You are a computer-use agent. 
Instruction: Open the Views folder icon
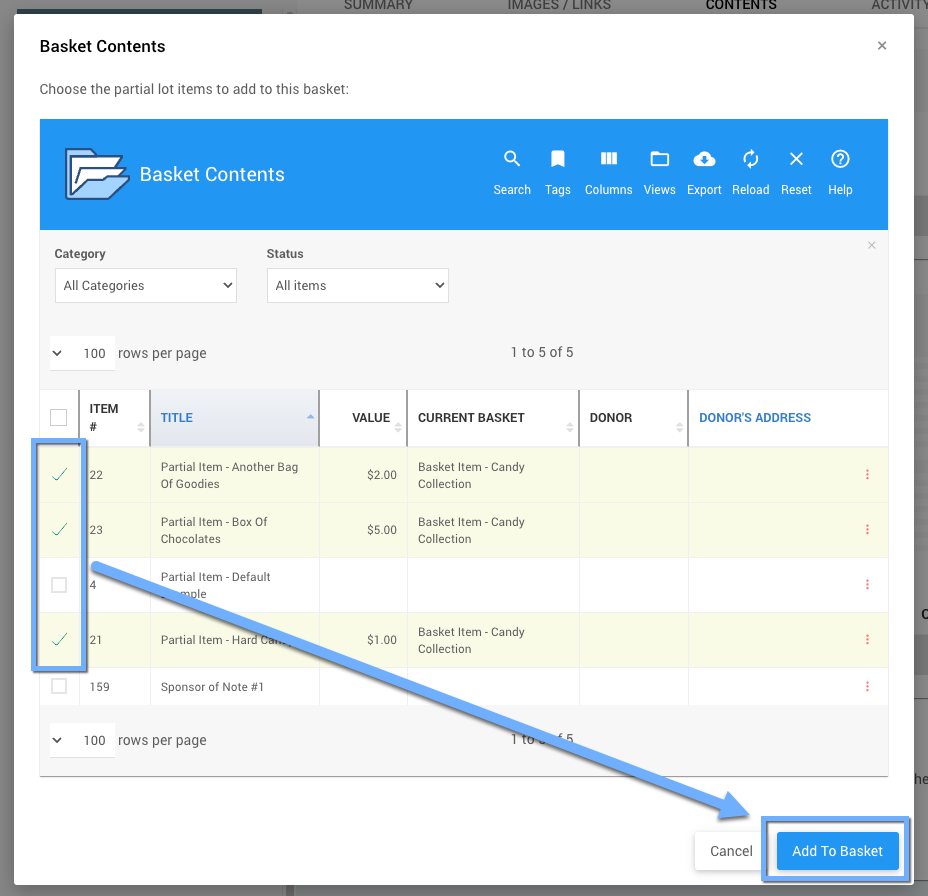point(659,171)
